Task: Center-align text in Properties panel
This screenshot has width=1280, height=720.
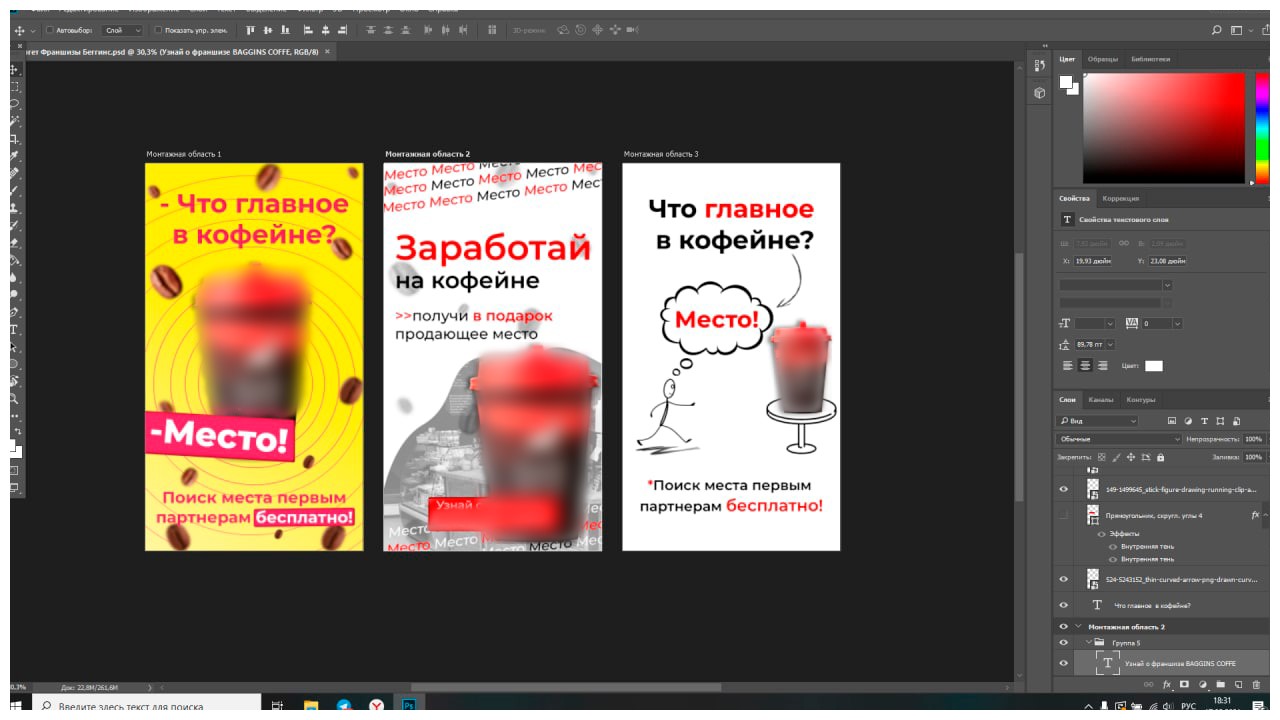Action: [x=1085, y=366]
